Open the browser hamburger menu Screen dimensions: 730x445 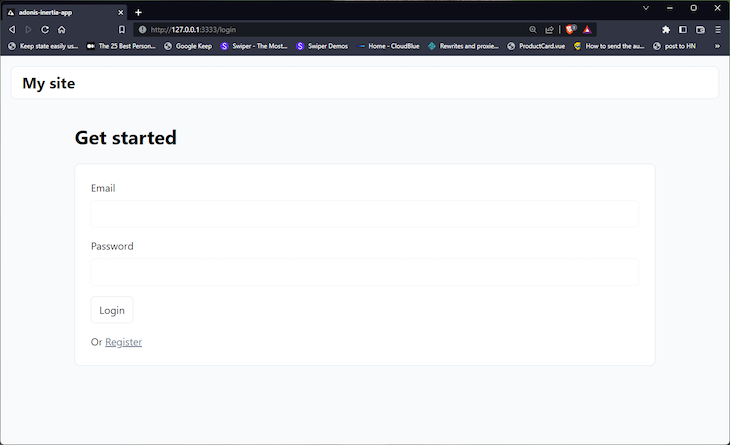[x=717, y=30]
